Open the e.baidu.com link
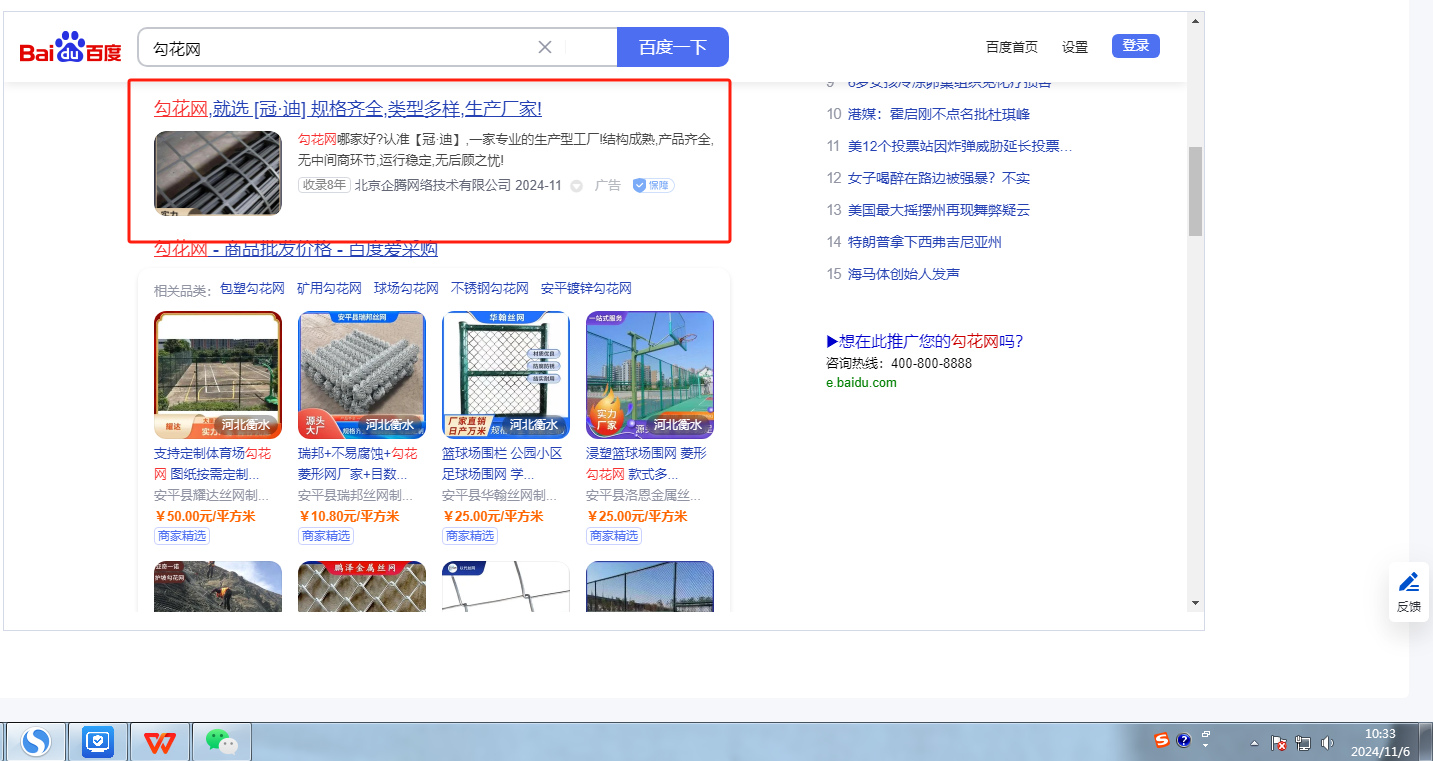The width and height of the screenshot is (1433, 761). [861, 382]
